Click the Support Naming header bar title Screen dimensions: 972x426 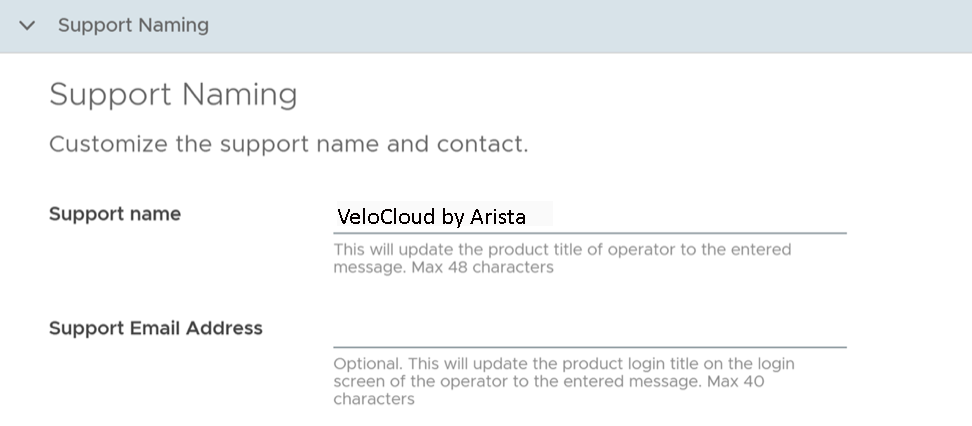[133, 26]
